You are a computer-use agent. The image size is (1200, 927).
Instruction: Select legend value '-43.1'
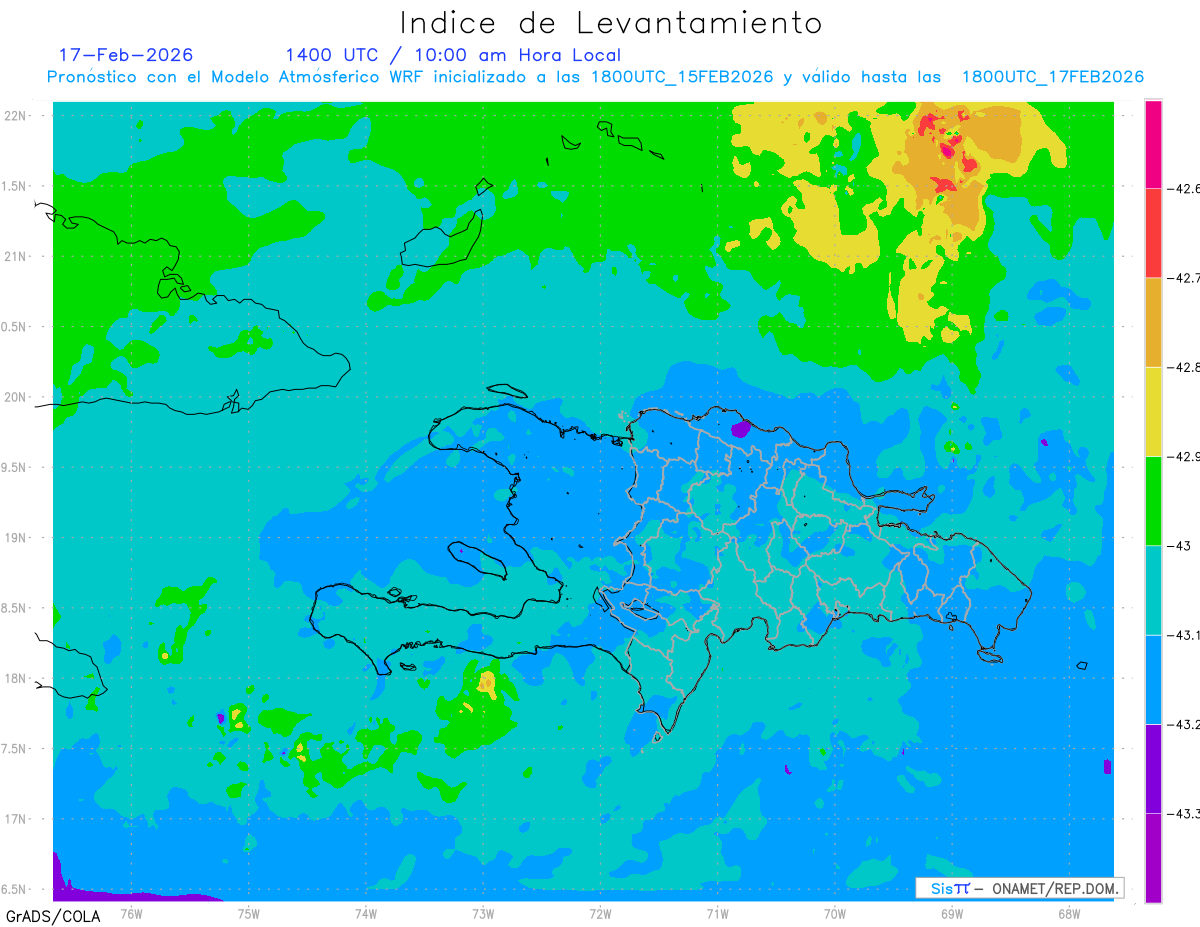1183,635
